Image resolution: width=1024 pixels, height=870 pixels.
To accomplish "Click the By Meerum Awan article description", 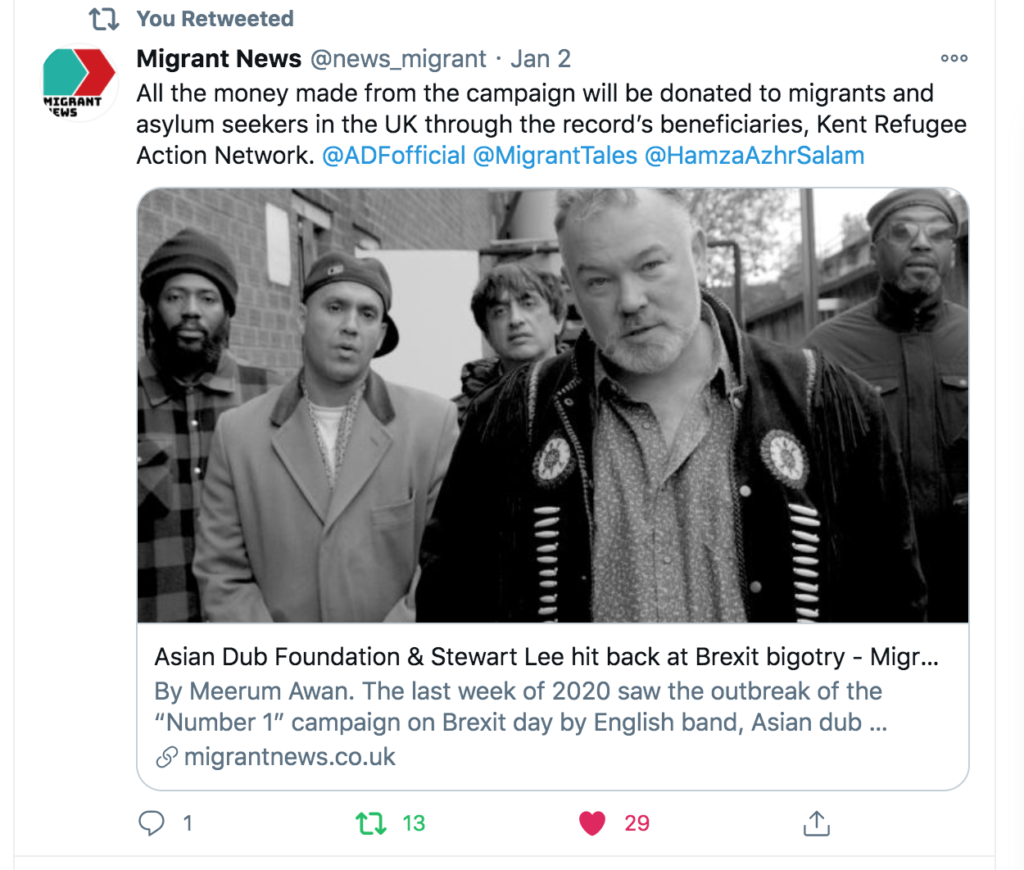I will click(520, 707).
